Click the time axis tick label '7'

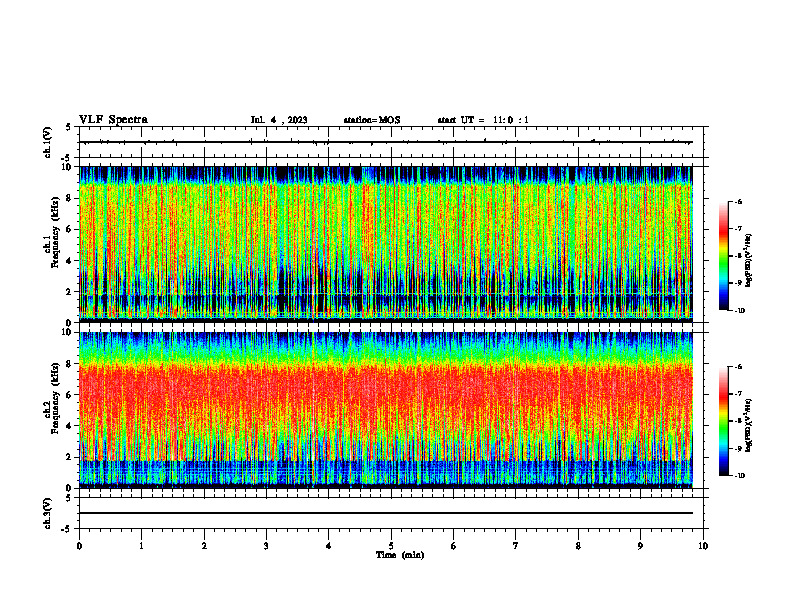pos(516,546)
